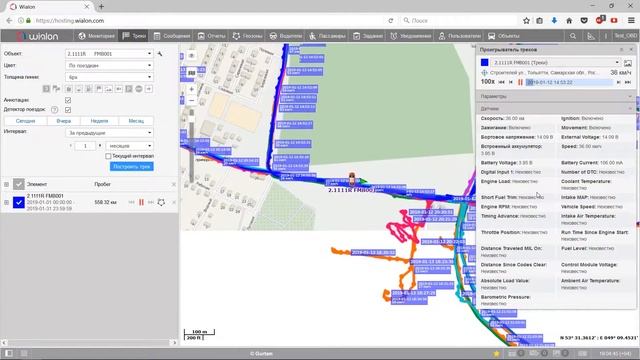Screen dimensions: 640x360
Task: Open the Объект dropdown
Action: pyautogui.click(x=109, y=53)
